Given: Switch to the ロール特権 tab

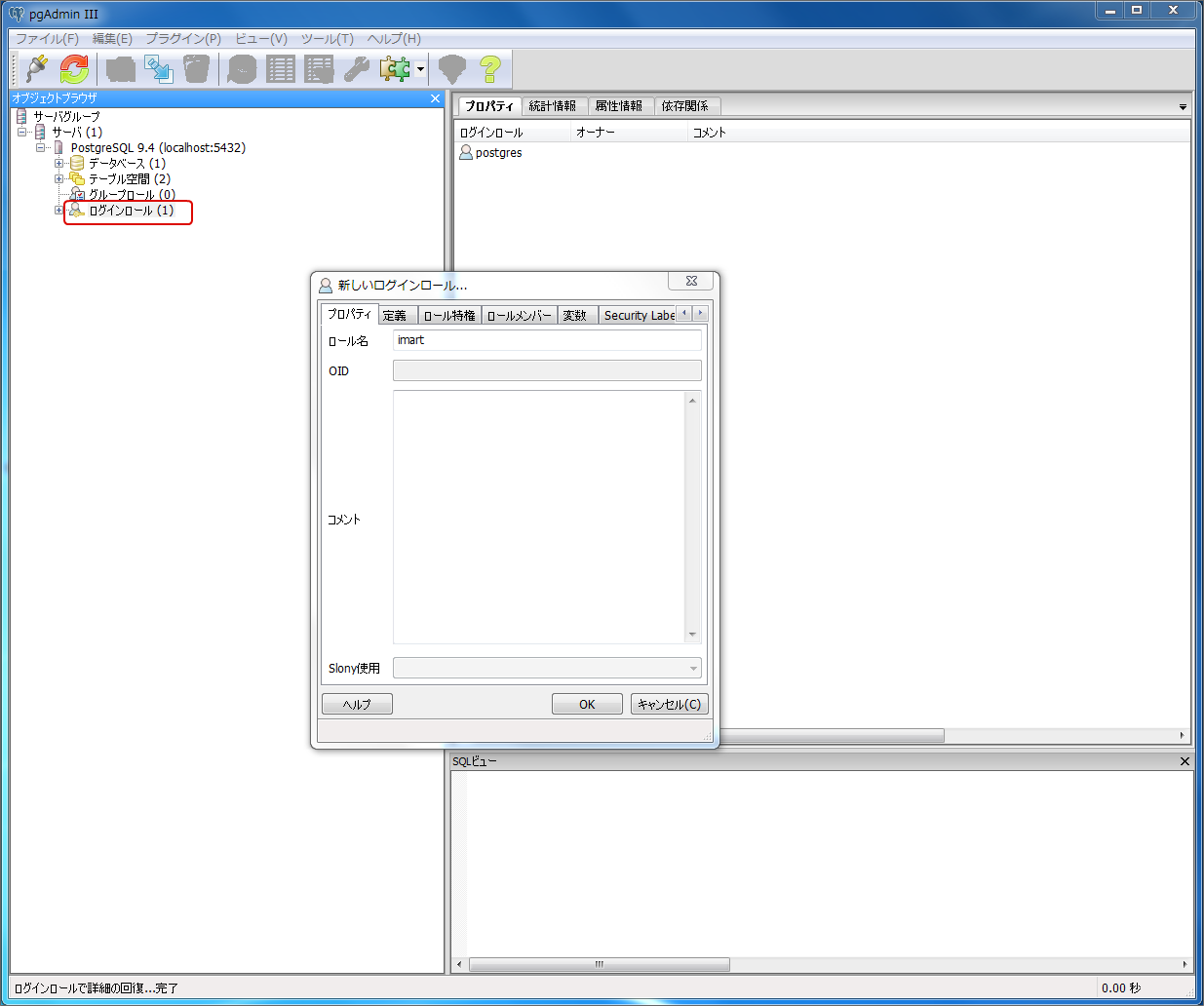Looking at the screenshot, I should (449, 315).
